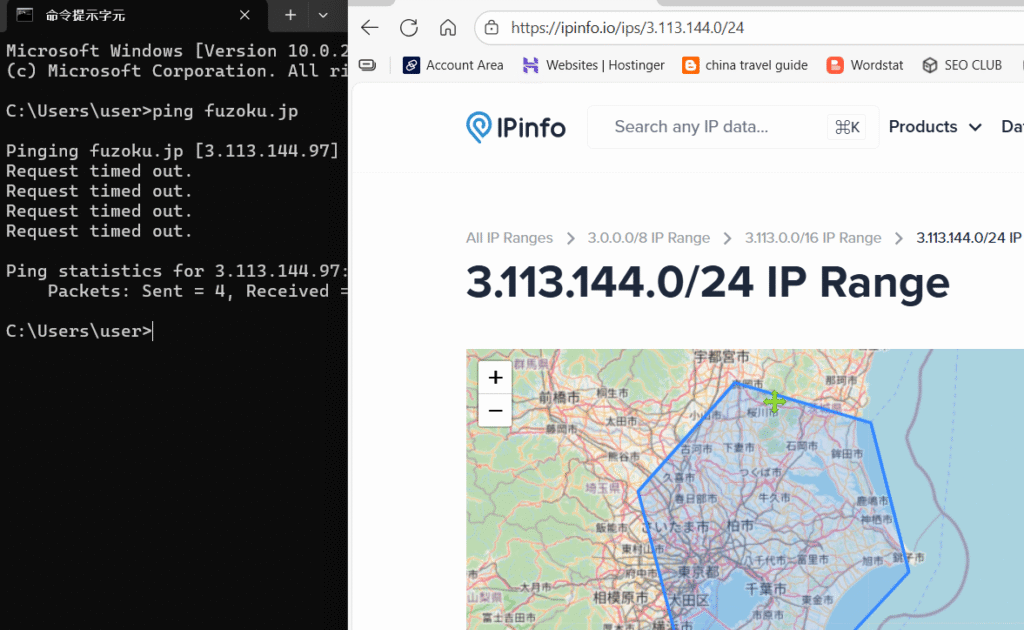1024x630 pixels.
Task: Click the site info lock icon
Action: coord(491,28)
